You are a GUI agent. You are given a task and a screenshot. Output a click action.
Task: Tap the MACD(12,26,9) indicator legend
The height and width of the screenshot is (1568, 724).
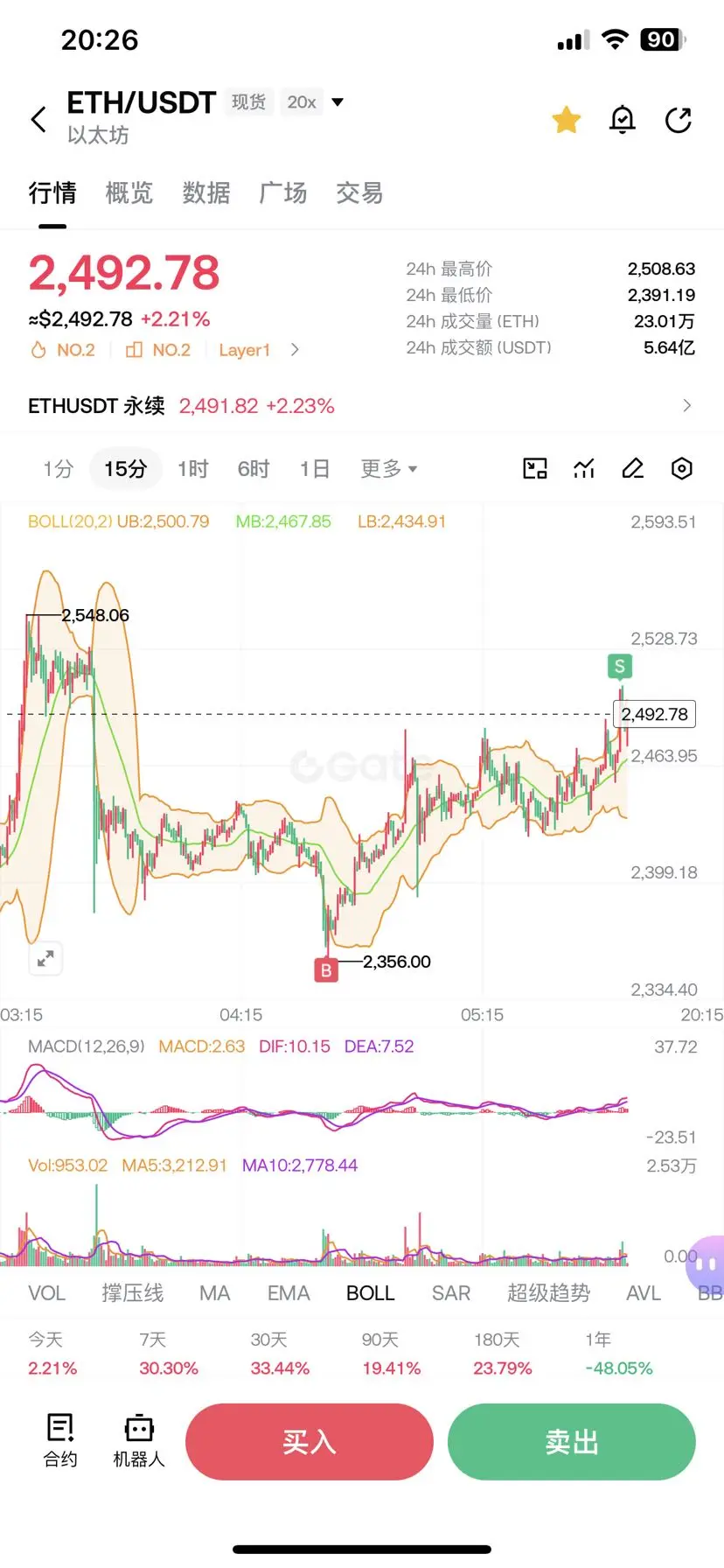(x=87, y=1046)
